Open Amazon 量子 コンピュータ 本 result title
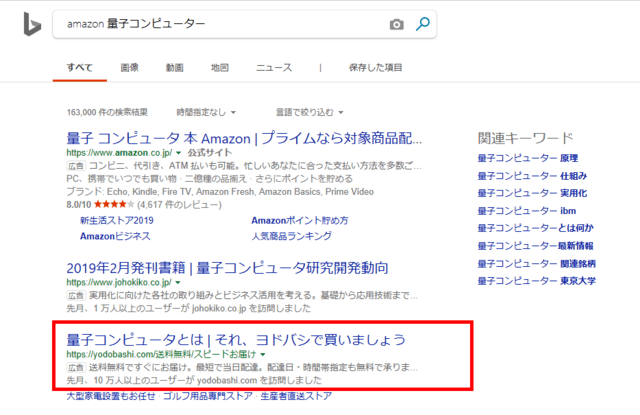Viewport: 640px width, 415px height. [x=244, y=138]
